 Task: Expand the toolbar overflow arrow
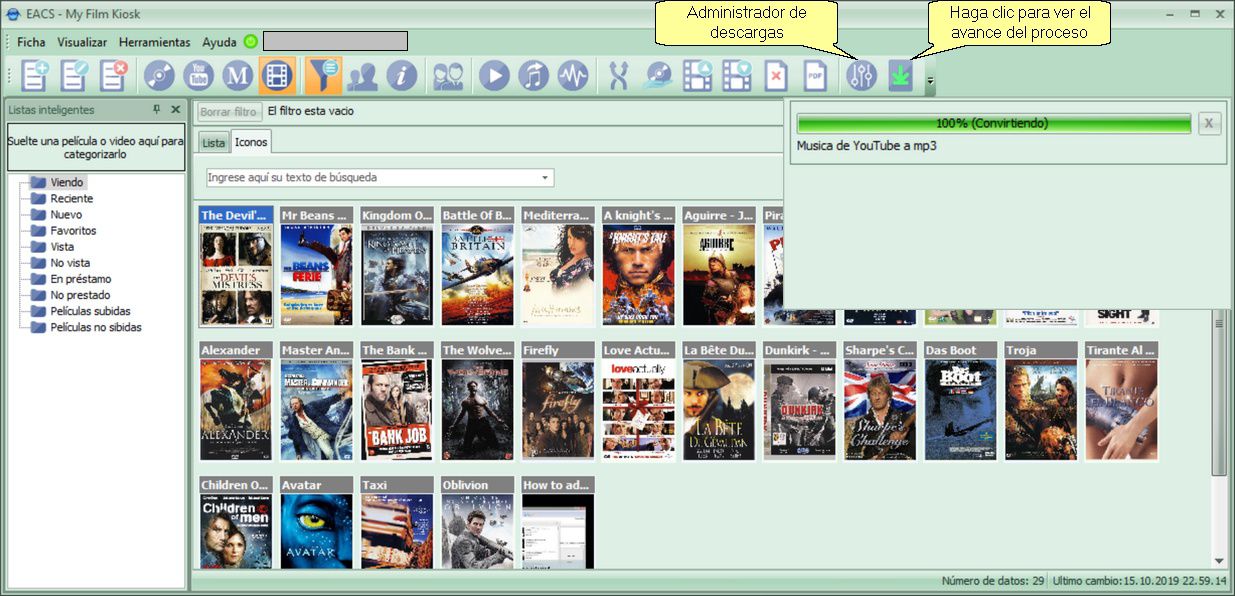click(x=930, y=80)
